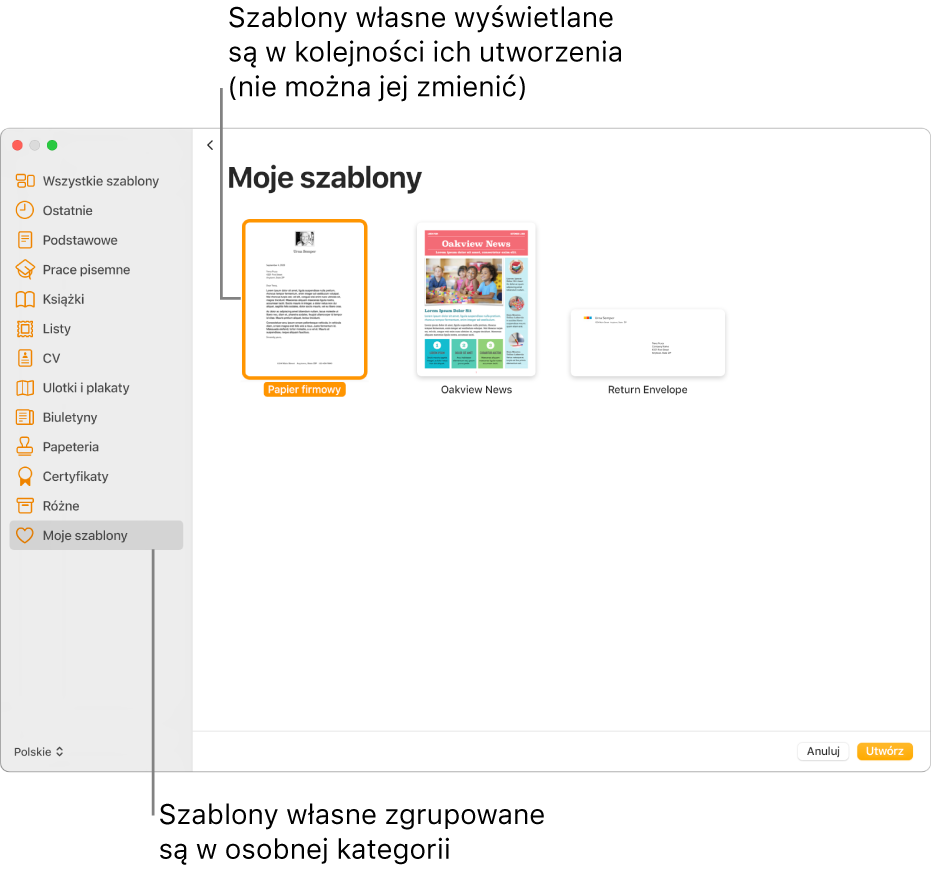Open the Książki category label
Viewport: 931px width, 870px height.
(64, 299)
